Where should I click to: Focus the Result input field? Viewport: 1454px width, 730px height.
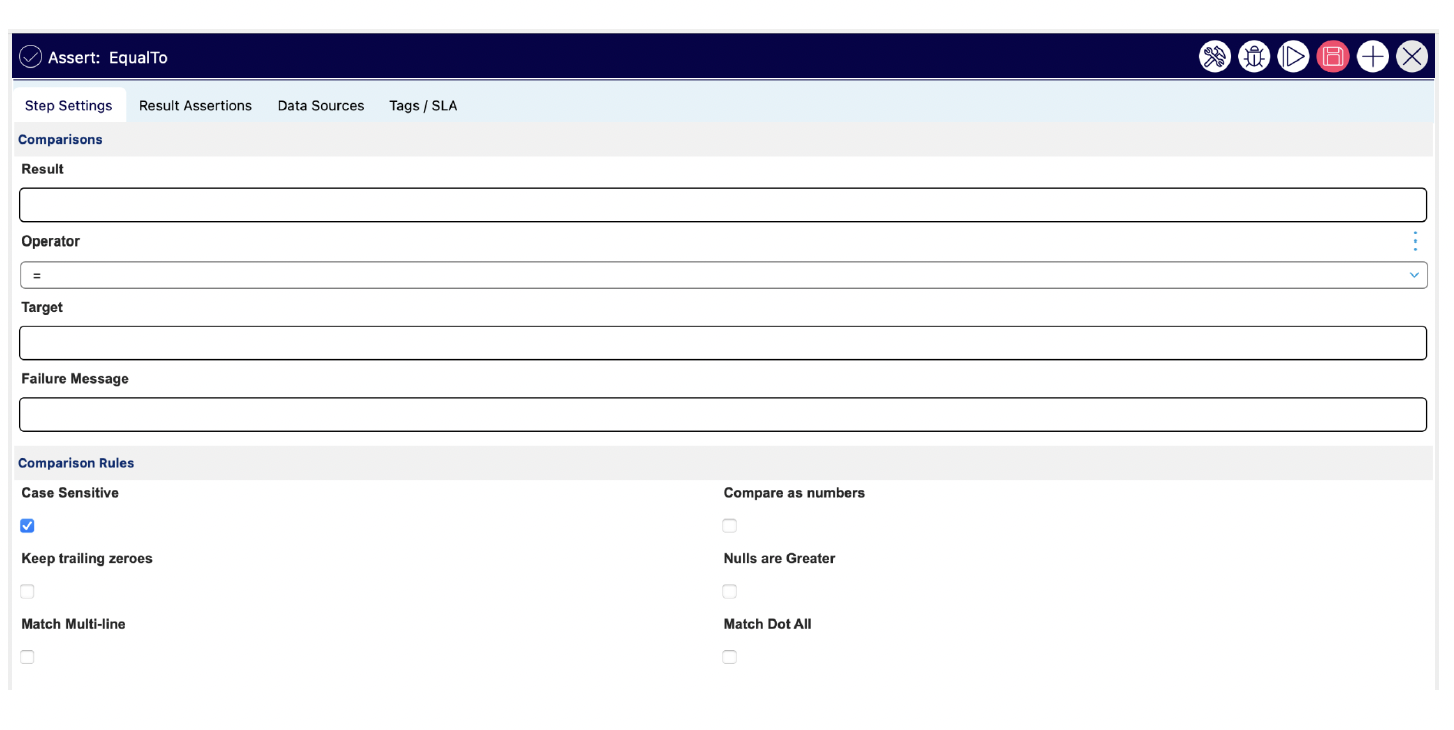723,205
